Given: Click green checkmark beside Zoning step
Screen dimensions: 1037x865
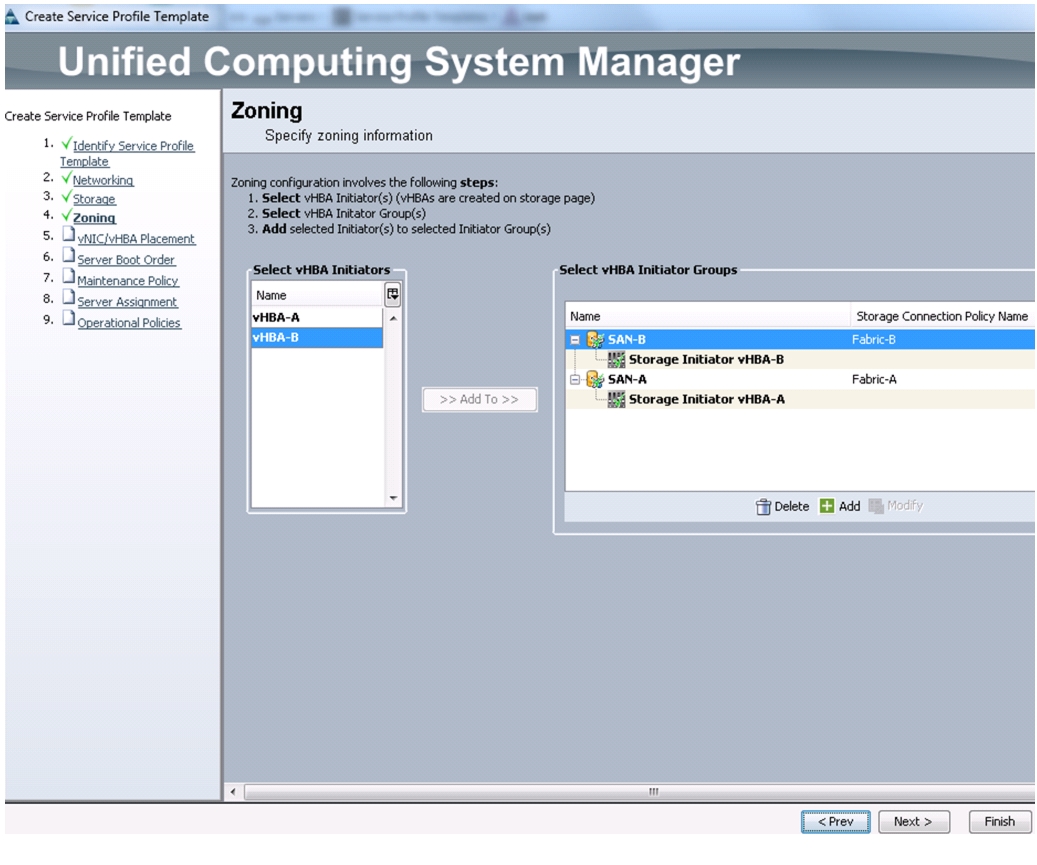Looking at the screenshot, I should [66, 215].
